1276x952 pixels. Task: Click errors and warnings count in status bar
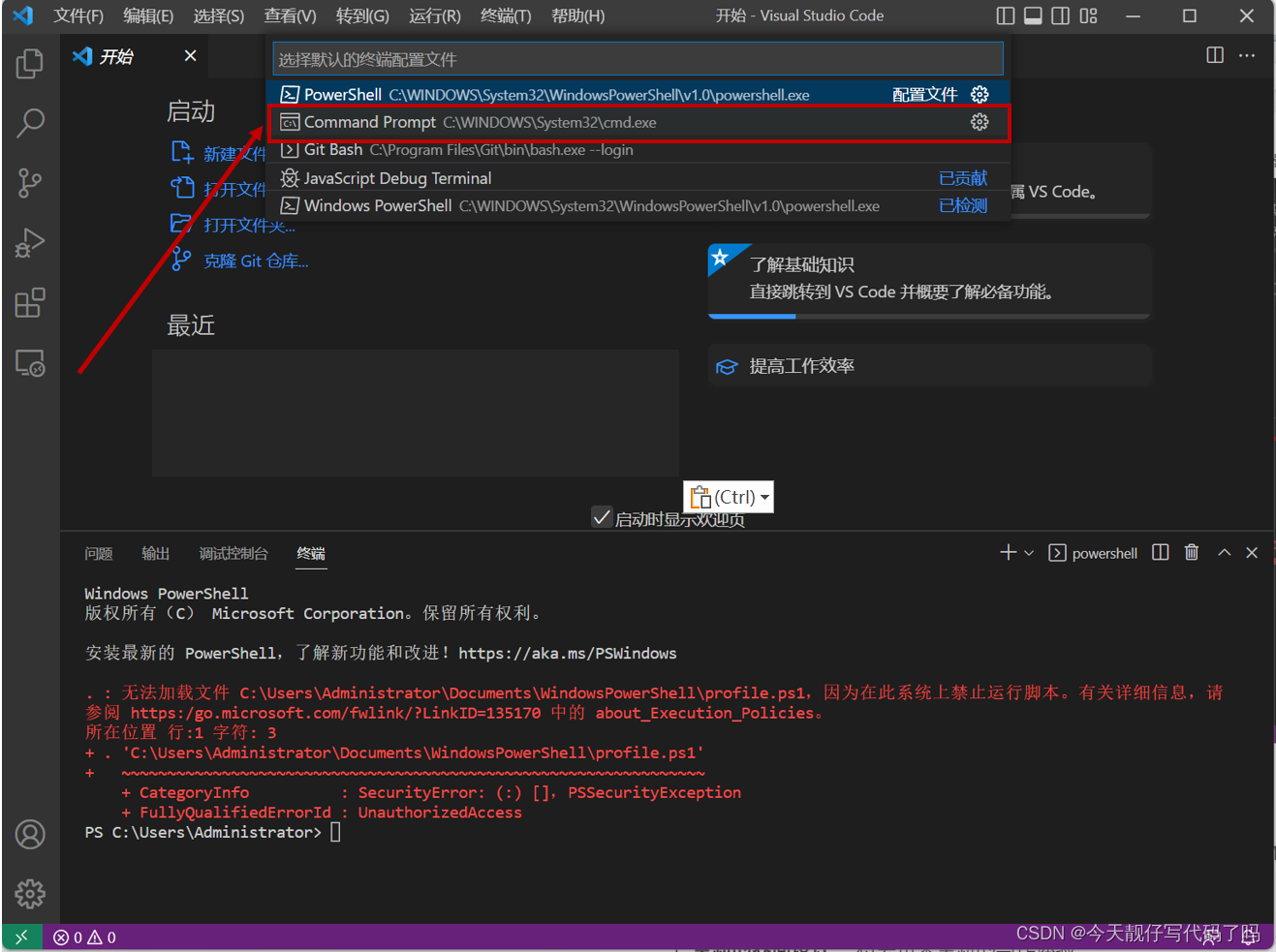tap(85, 937)
